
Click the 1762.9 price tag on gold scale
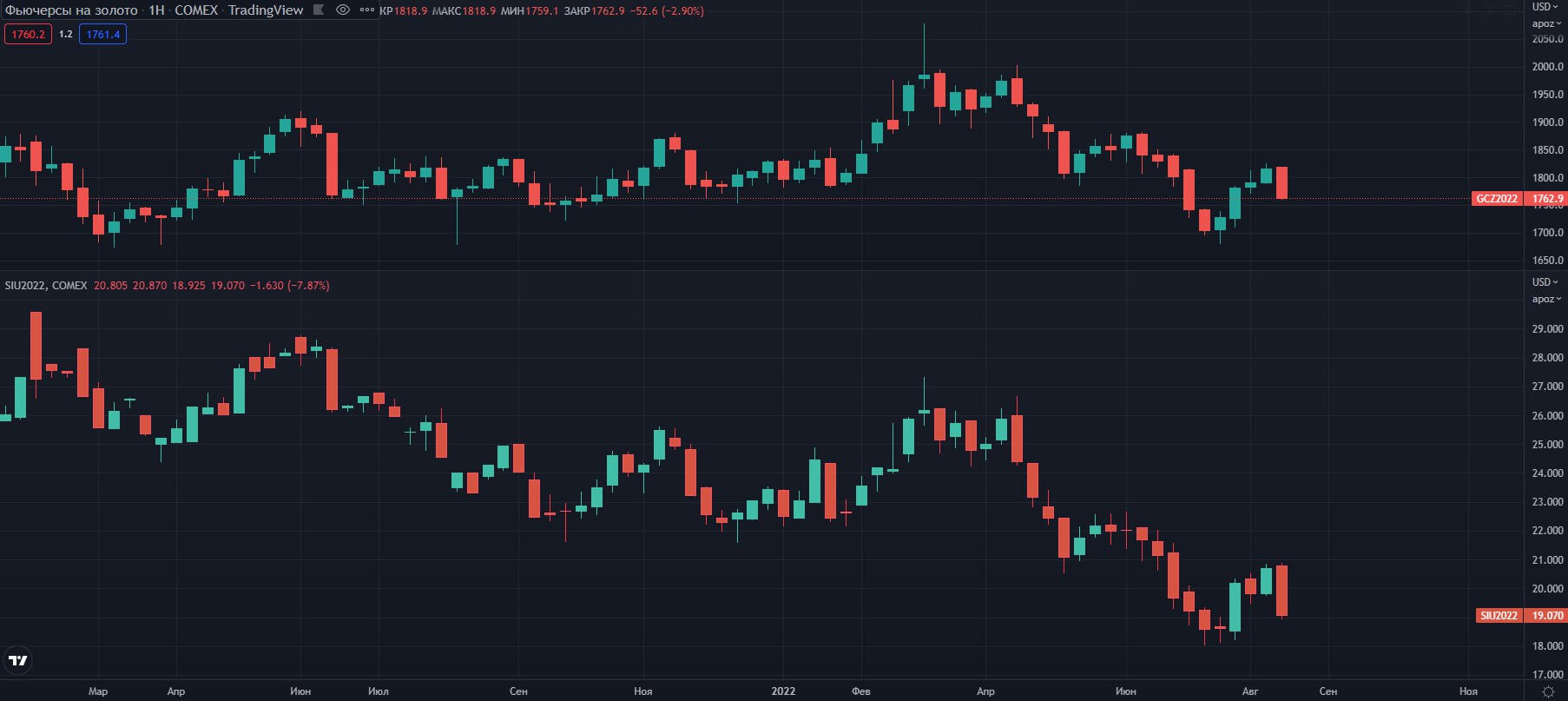1546,199
